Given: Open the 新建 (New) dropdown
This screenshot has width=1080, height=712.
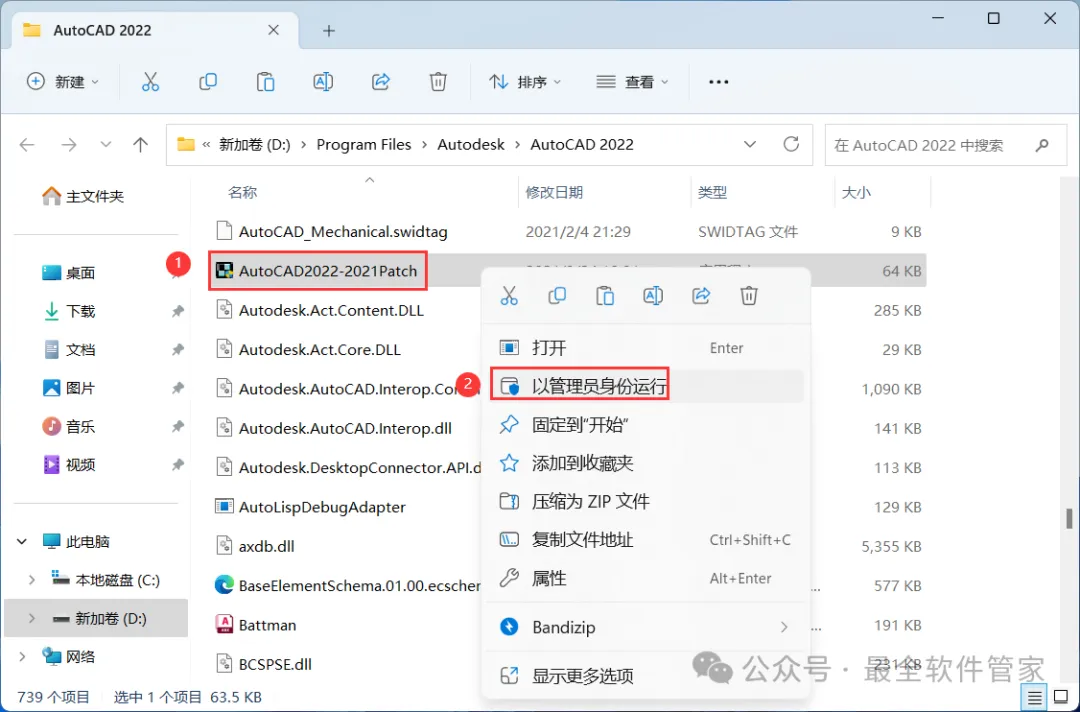Looking at the screenshot, I should [x=63, y=82].
